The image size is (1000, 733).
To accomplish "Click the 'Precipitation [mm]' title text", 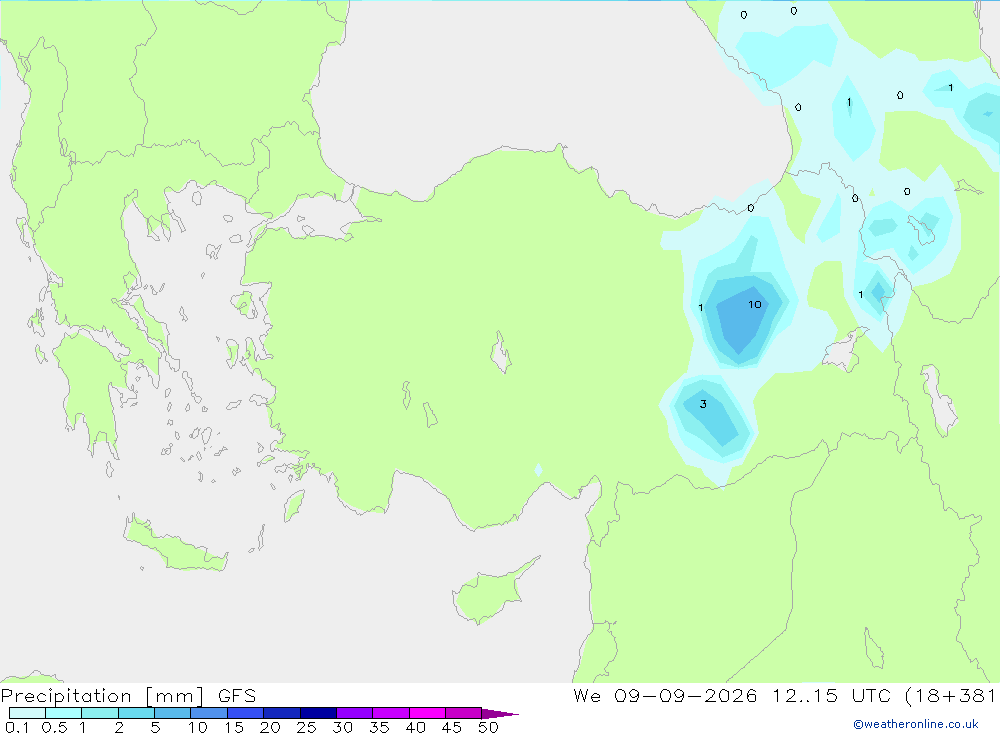I will pos(102,696).
